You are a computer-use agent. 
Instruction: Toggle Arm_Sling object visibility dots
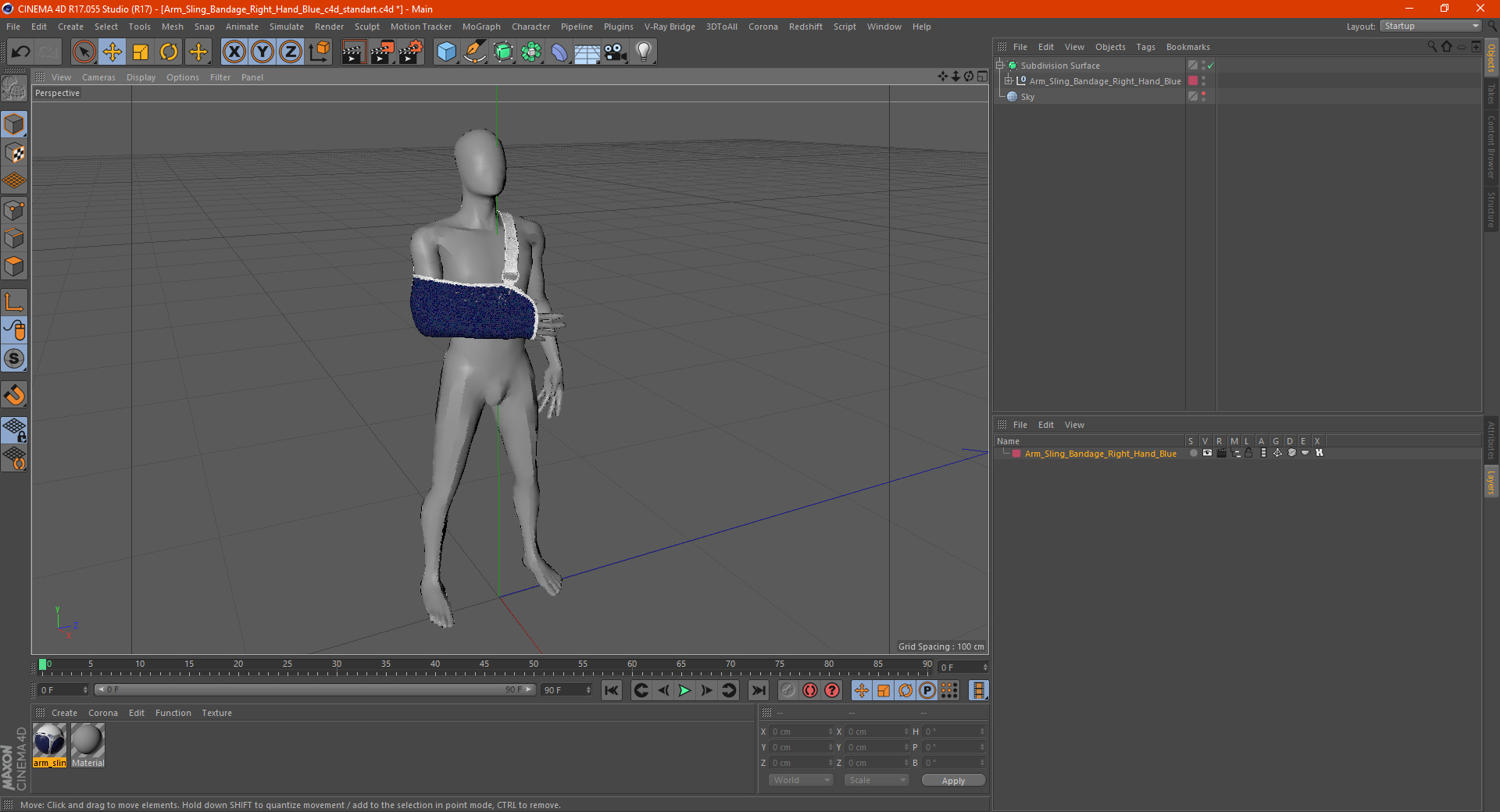pos(1203,81)
